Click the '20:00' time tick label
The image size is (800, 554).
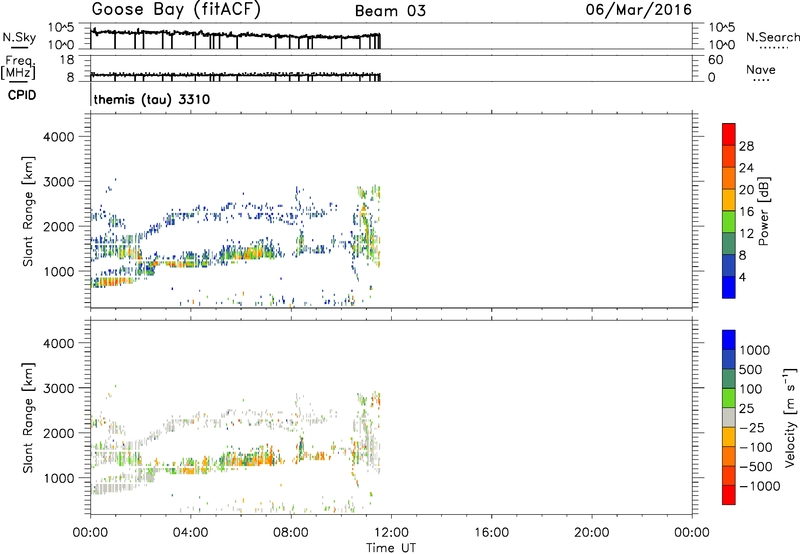[x=592, y=533]
